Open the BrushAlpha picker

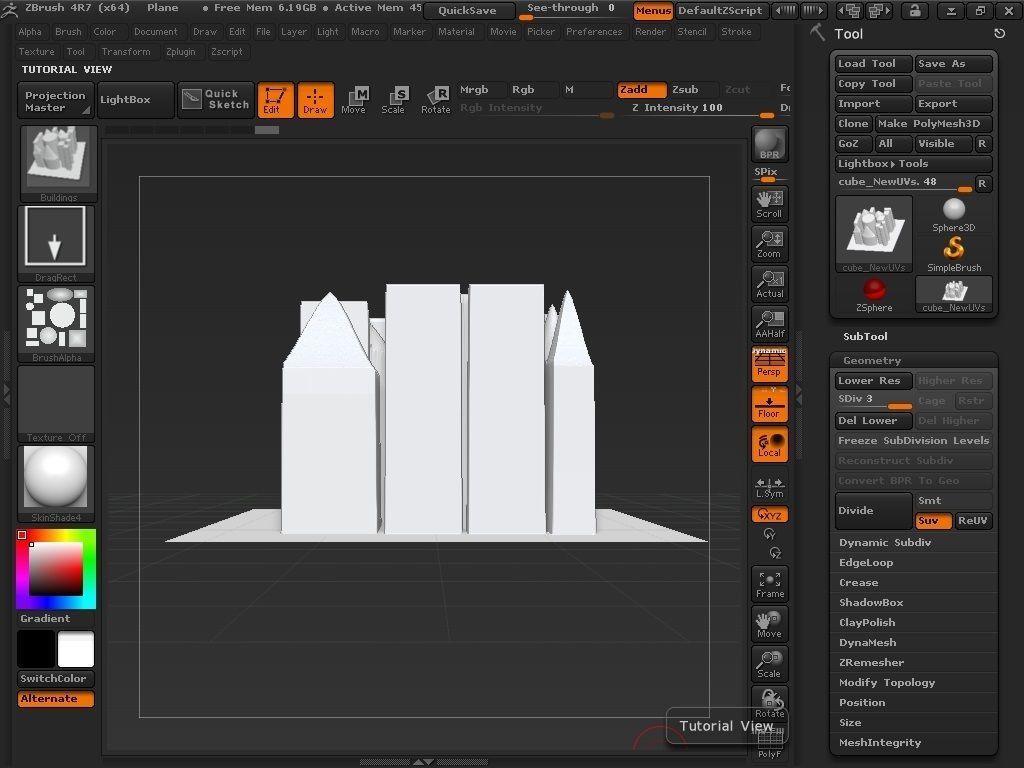point(56,324)
